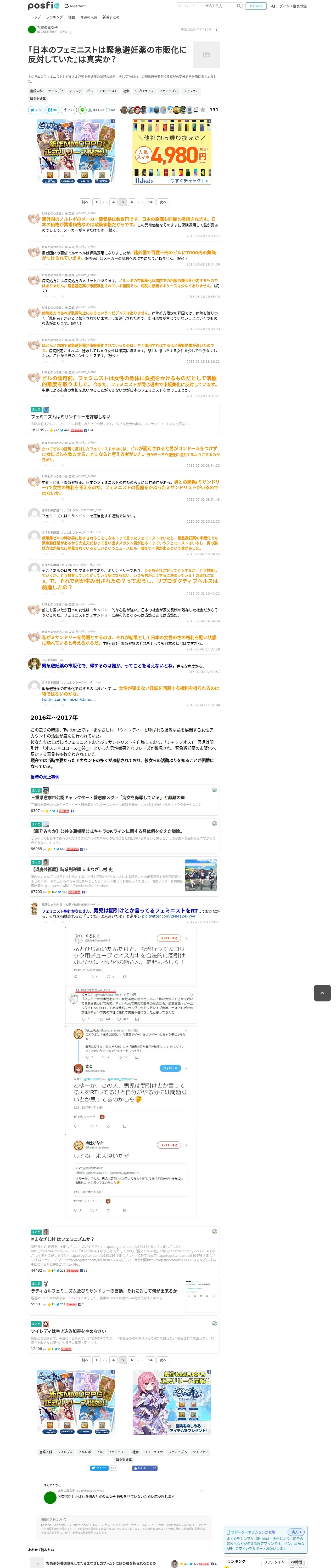Go to next page via top 次へ
Viewport: 336px width, 1568px height.
[x=163, y=202]
